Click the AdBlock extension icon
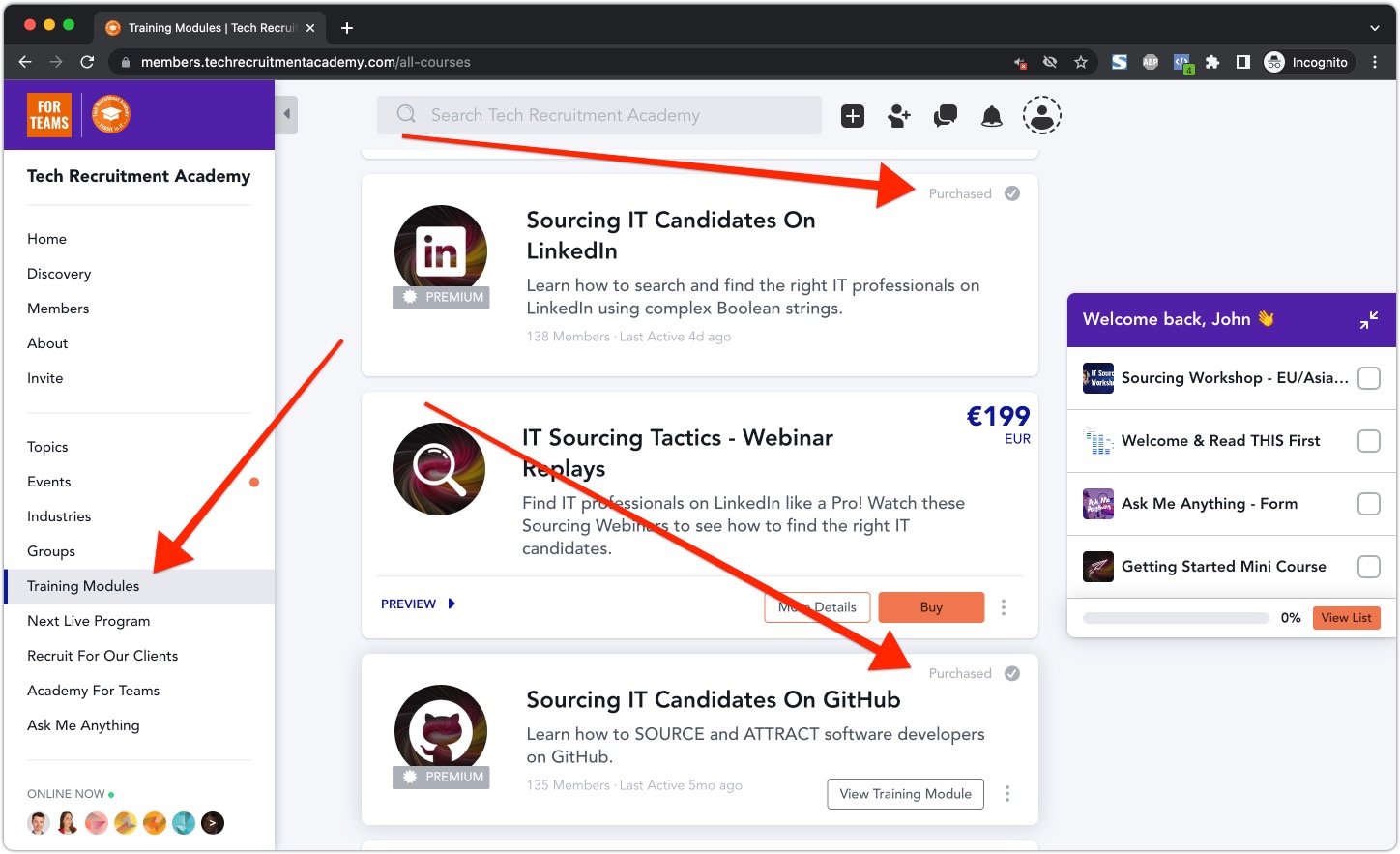This screenshot has width=1400, height=854. click(x=1151, y=62)
